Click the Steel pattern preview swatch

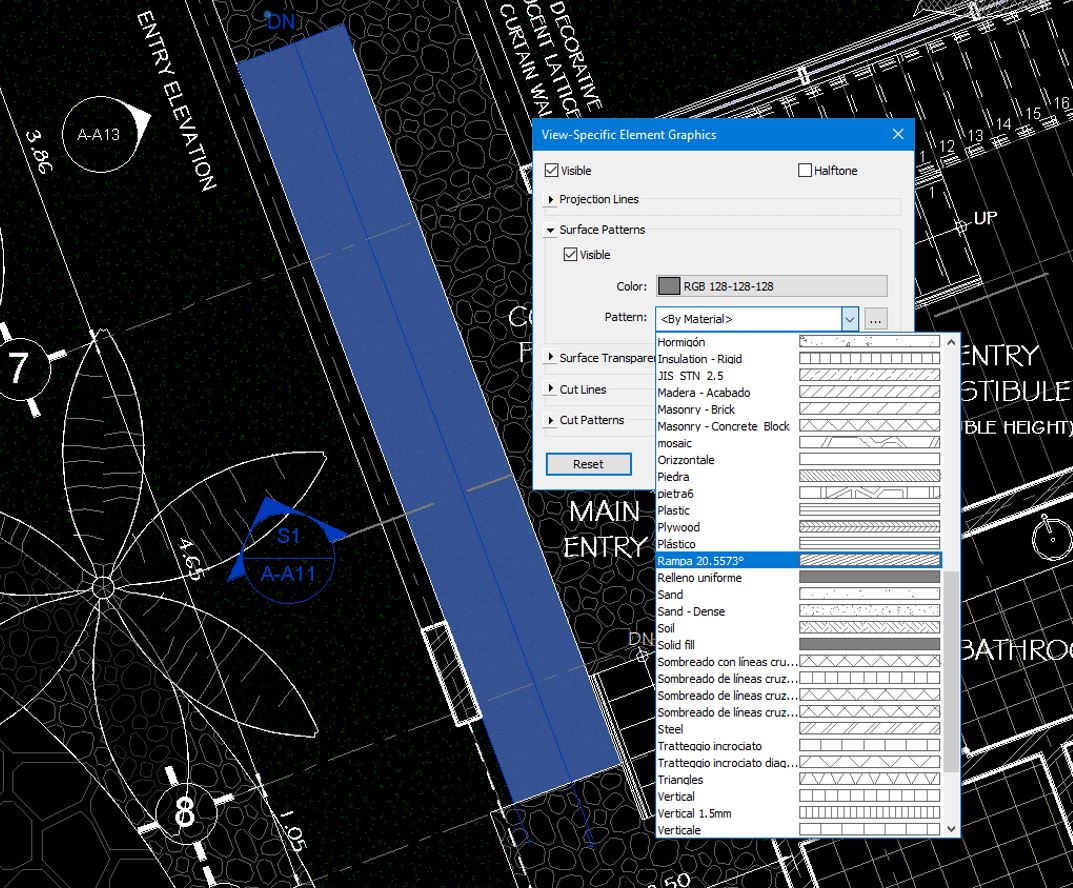click(868, 729)
